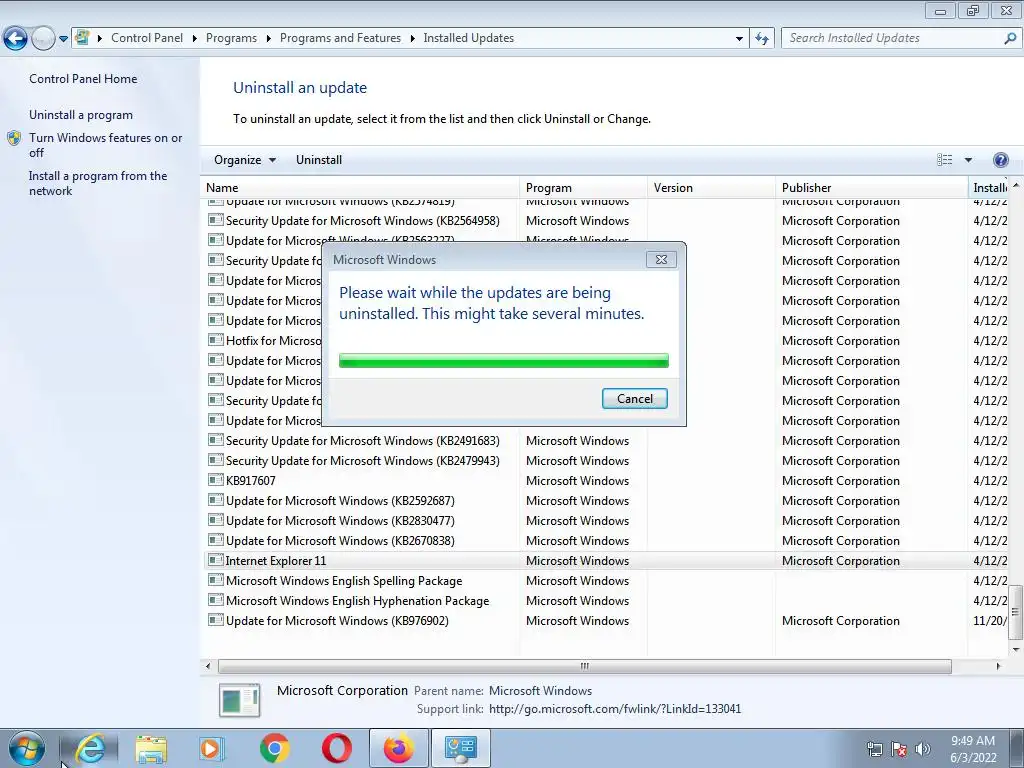Select Programs breadcrumb
Image resolution: width=1024 pixels, height=768 pixels.
(x=231, y=38)
